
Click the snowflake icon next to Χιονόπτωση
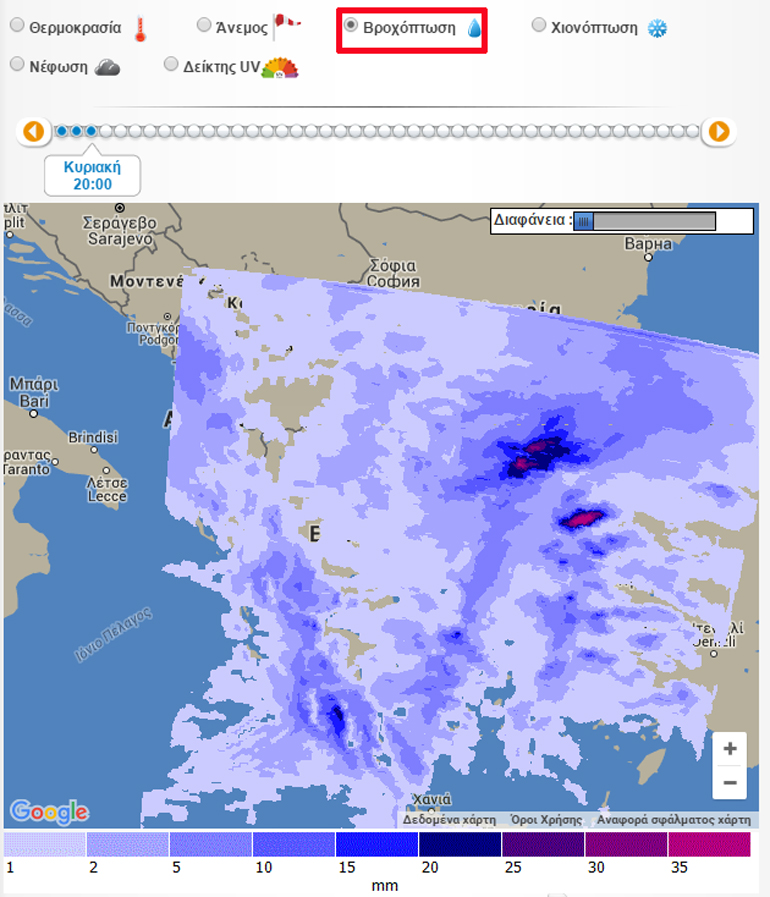[x=657, y=28]
